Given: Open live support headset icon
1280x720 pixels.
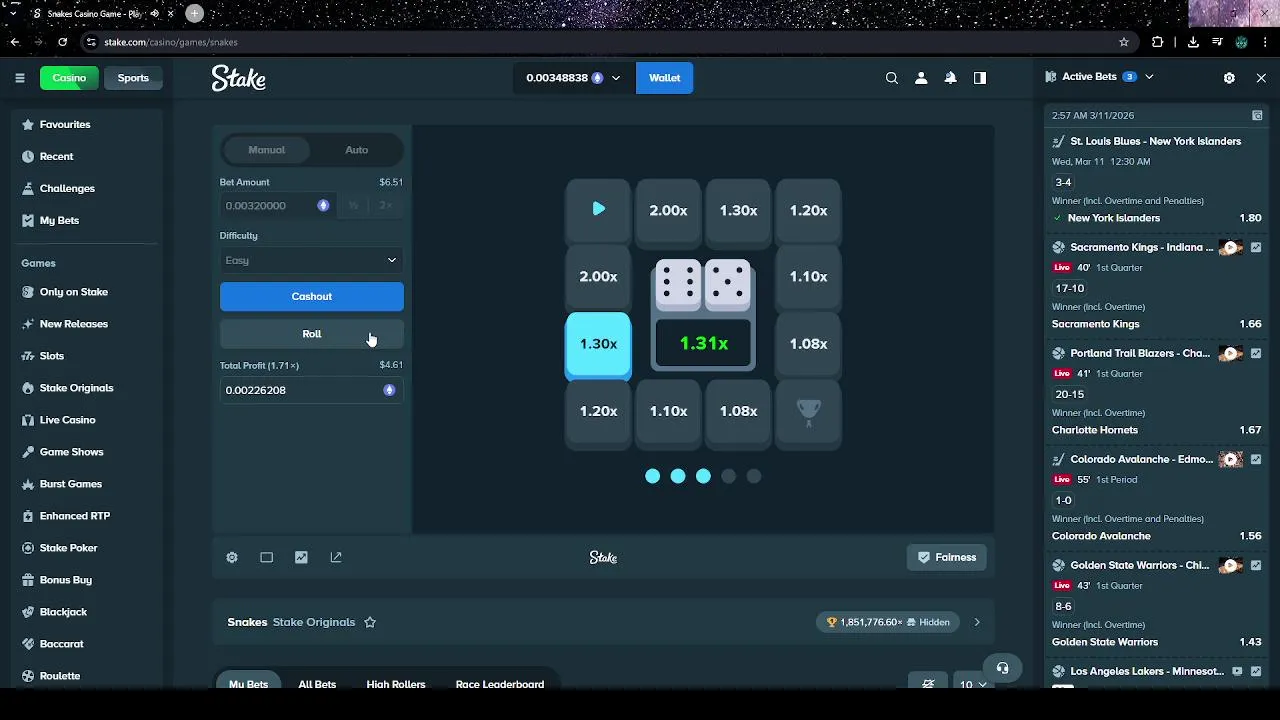Looking at the screenshot, I should coord(1002,668).
